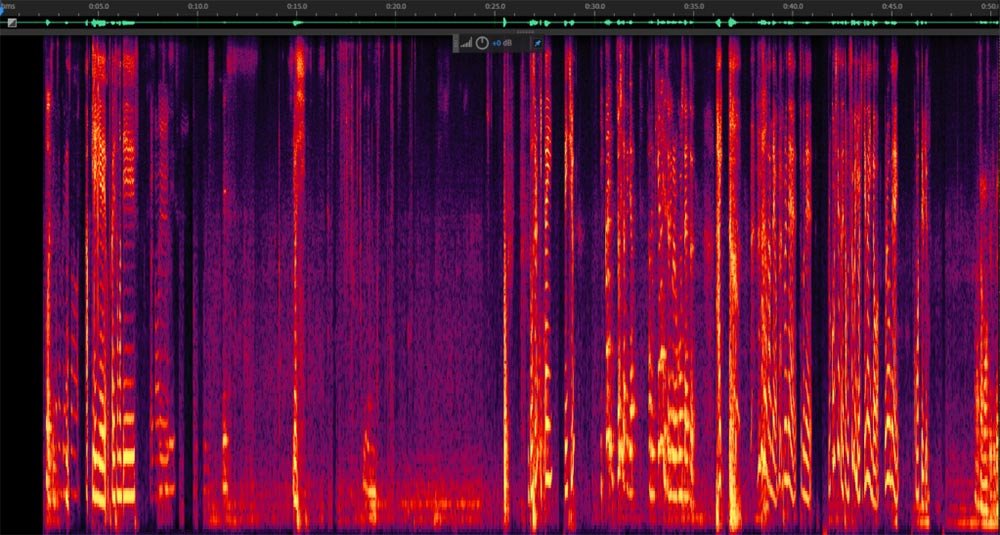Click the HUD gain adjustment knob

tap(482, 43)
